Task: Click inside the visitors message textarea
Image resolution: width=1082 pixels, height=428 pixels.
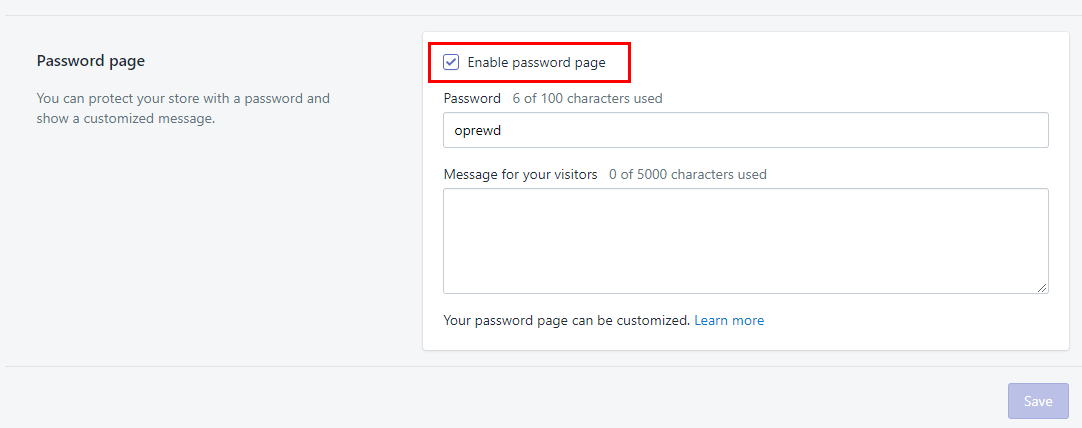Action: click(x=745, y=241)
